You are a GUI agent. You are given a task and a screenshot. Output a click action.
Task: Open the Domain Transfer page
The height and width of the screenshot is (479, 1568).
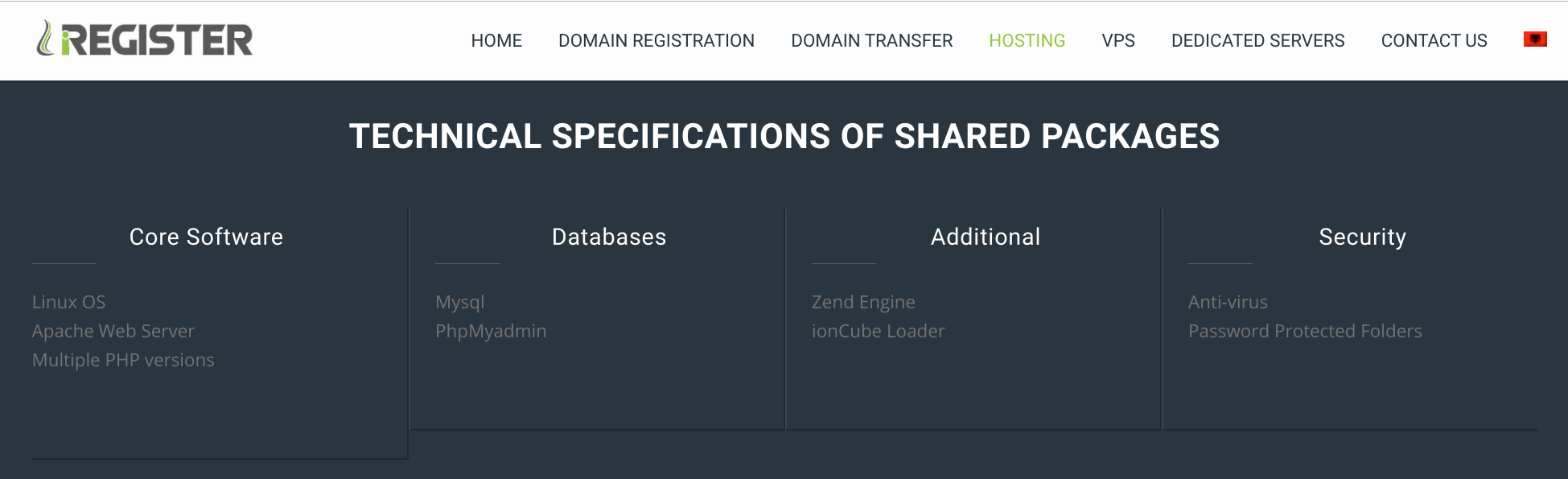[x=872, y=40]
